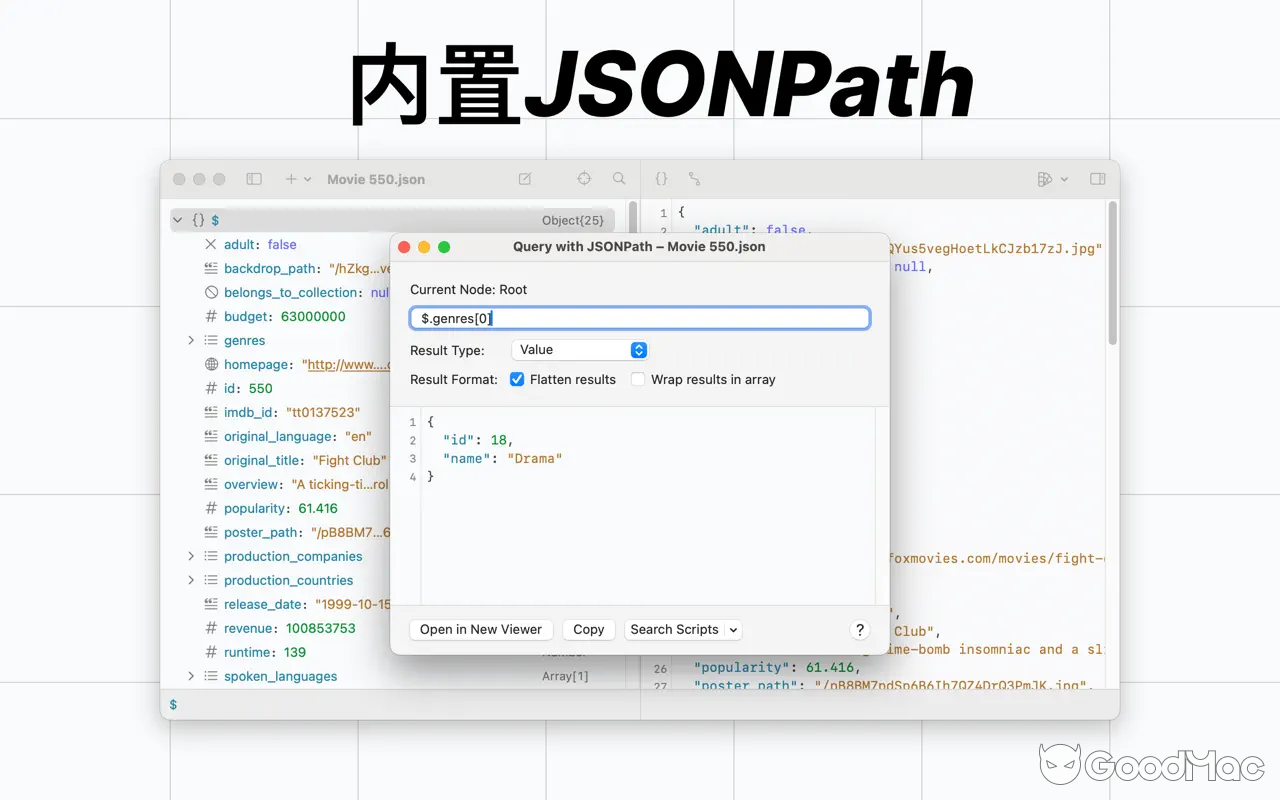Open search with the magnifier icon
Image resolution: width=1280 pixels, height=800 pixels.
coord(619,178)
